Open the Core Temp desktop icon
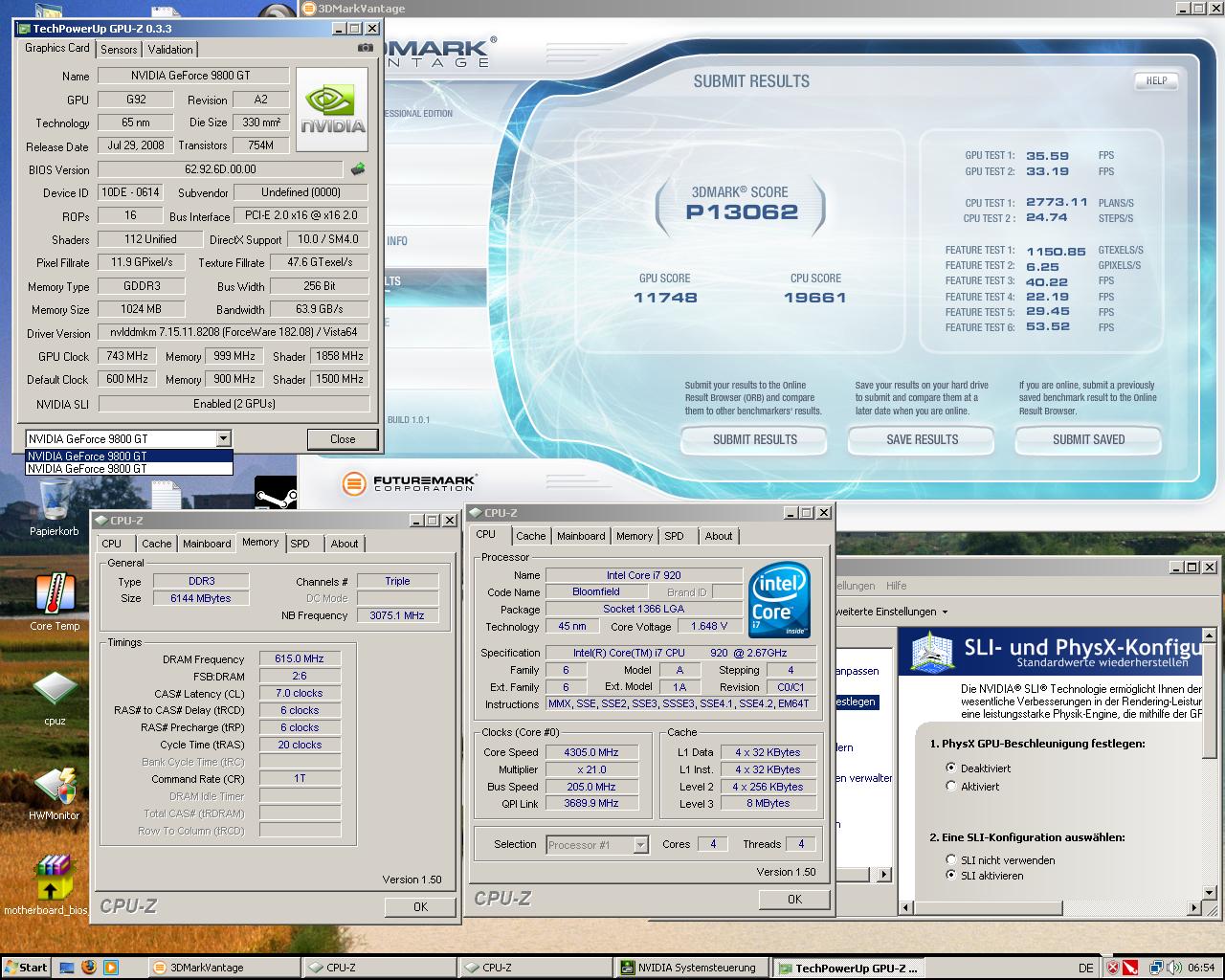Image resolution: width=1225 pixels, height=980 pixels. pos(55,602)
